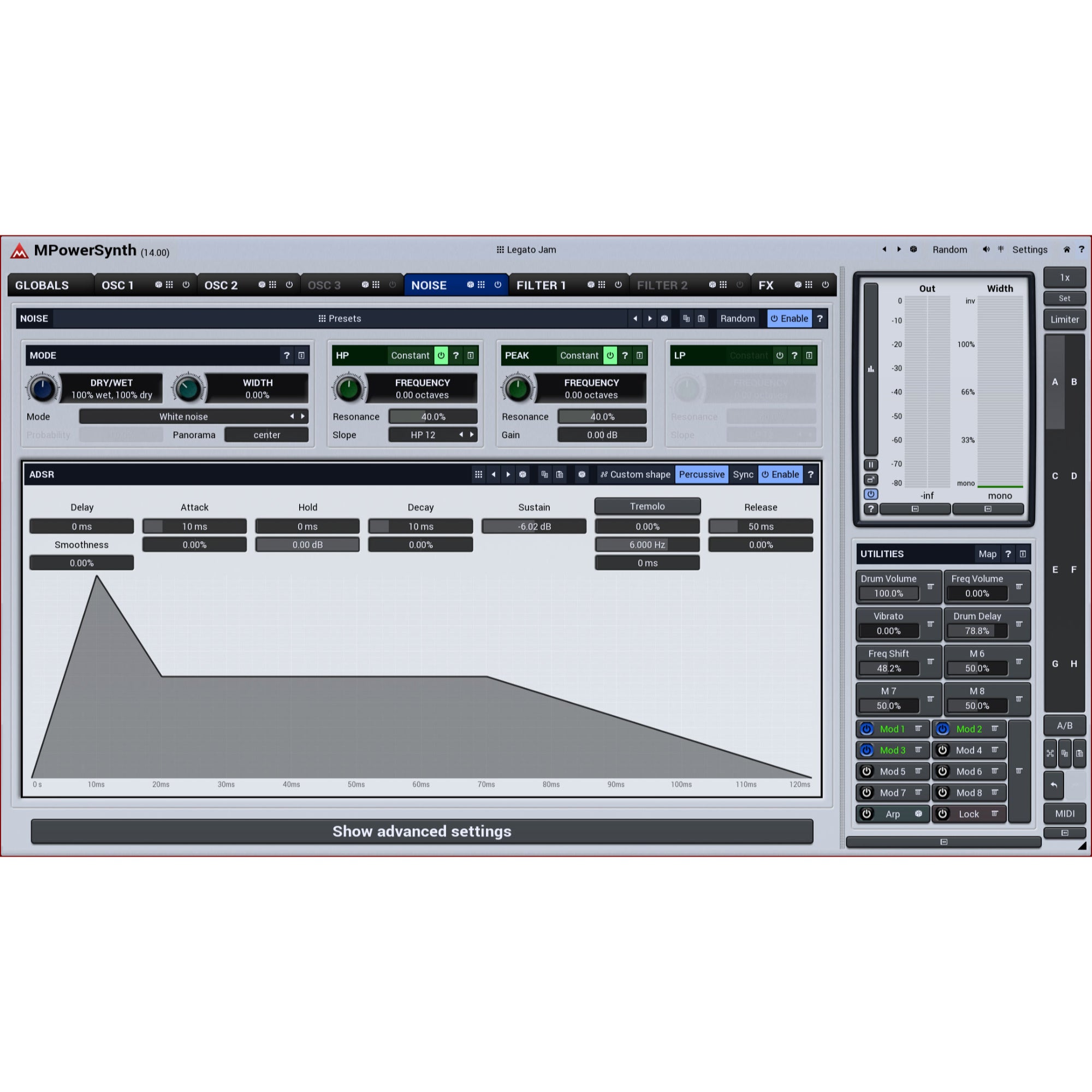Click the Panorama center field
Screen dimensions: 1092x1092
266,435
